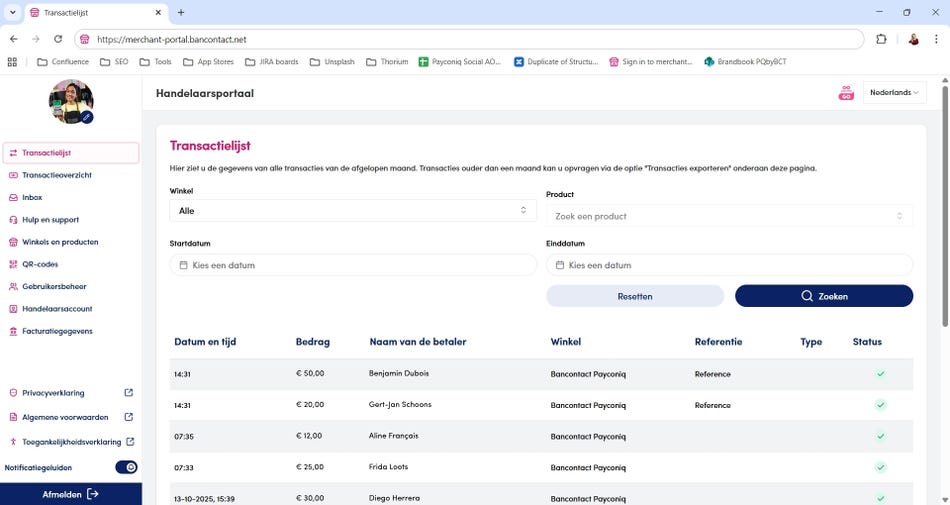Click the edit pencil icon on profile avatar
Viewport: 950px width, 505px height.
87,117
